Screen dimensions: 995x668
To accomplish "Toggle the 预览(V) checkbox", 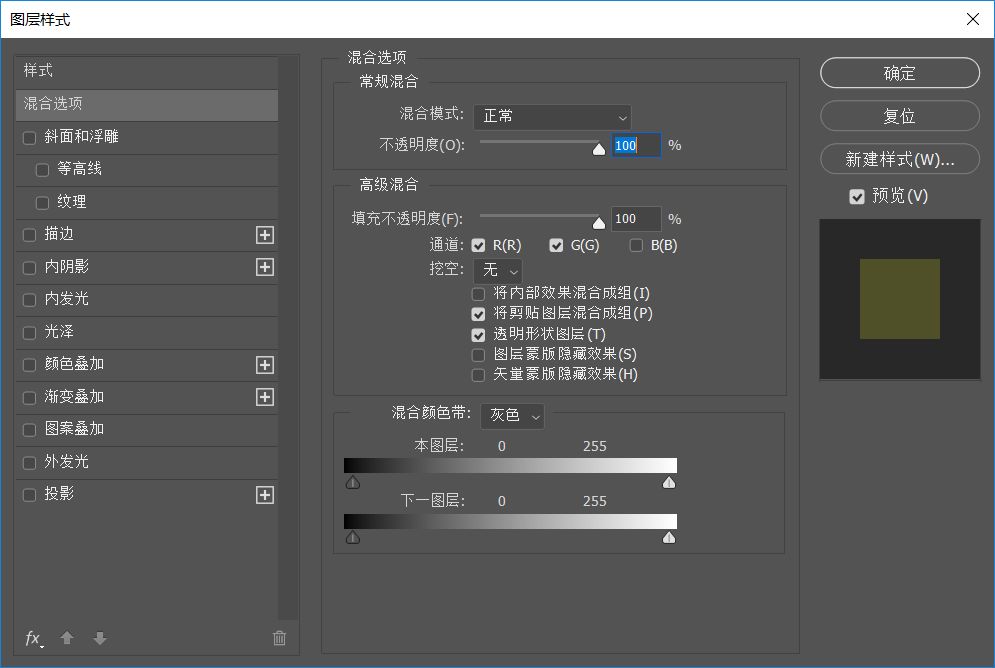I will point(857,197).
